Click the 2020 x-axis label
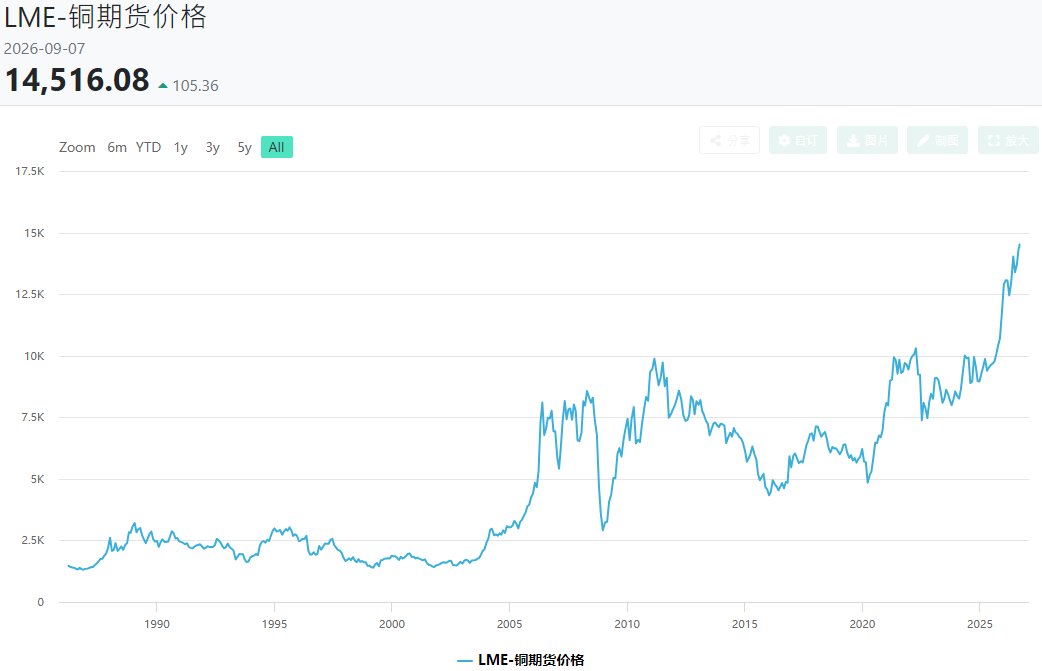This screenshot has height=671, width=1042. [863, 624]
